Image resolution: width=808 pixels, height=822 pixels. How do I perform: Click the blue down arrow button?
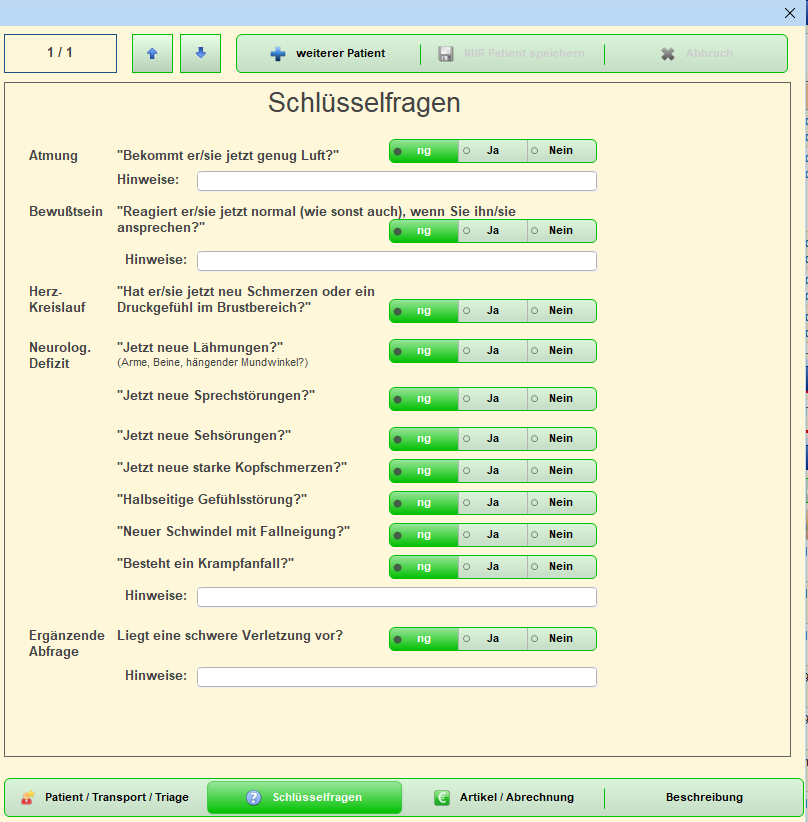[x=200, y=54]
